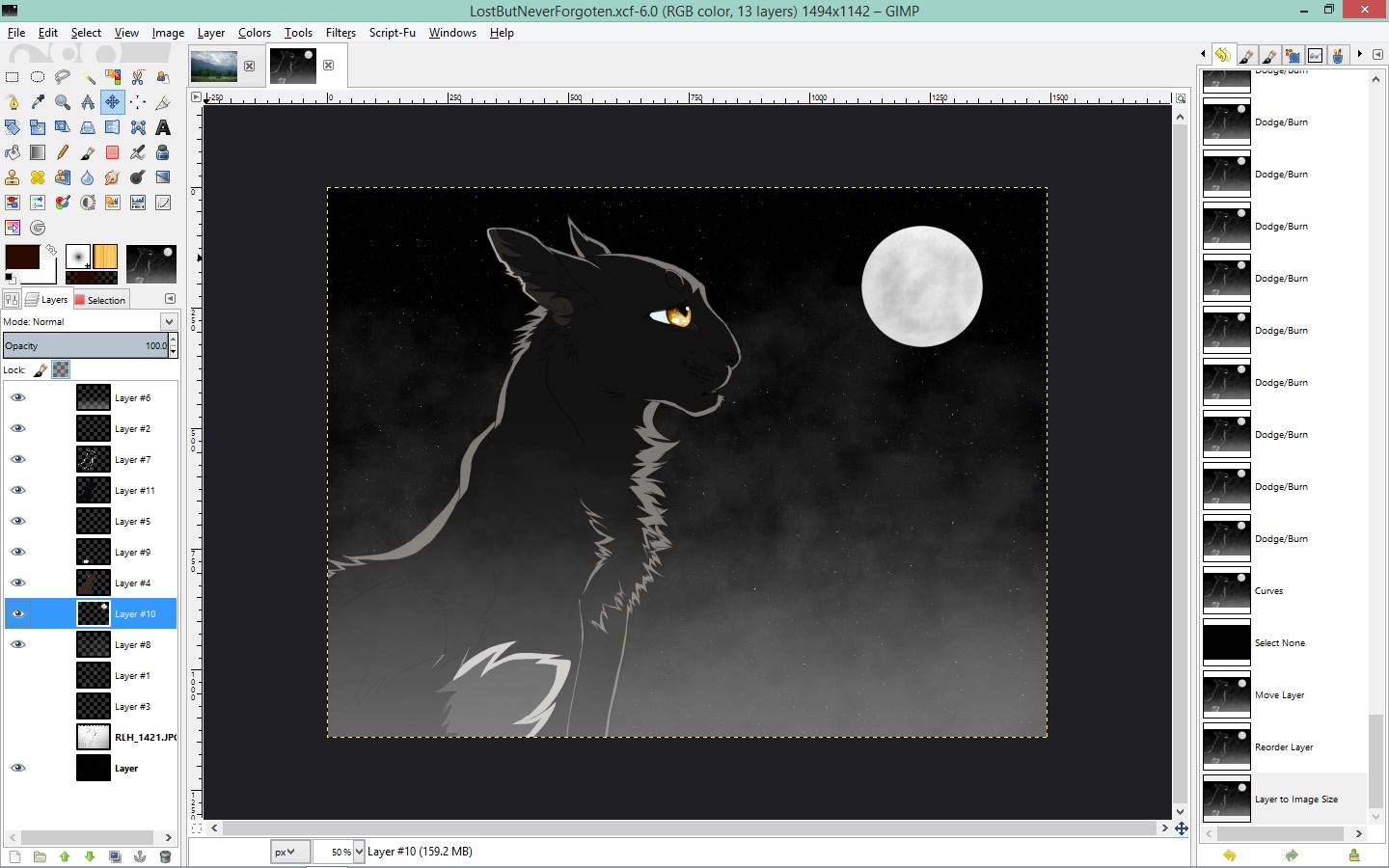Select the Dodge/Burn tool

coord(138,177)
